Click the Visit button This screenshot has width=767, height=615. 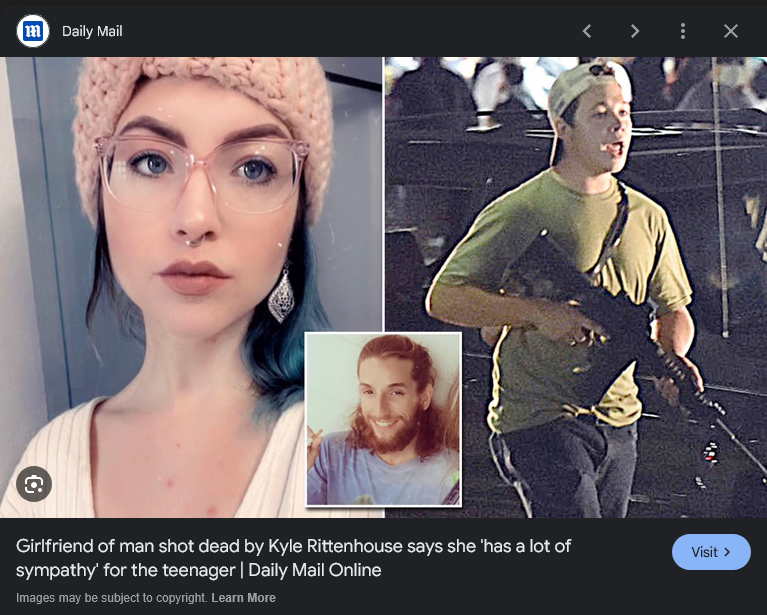coord(711,552)
